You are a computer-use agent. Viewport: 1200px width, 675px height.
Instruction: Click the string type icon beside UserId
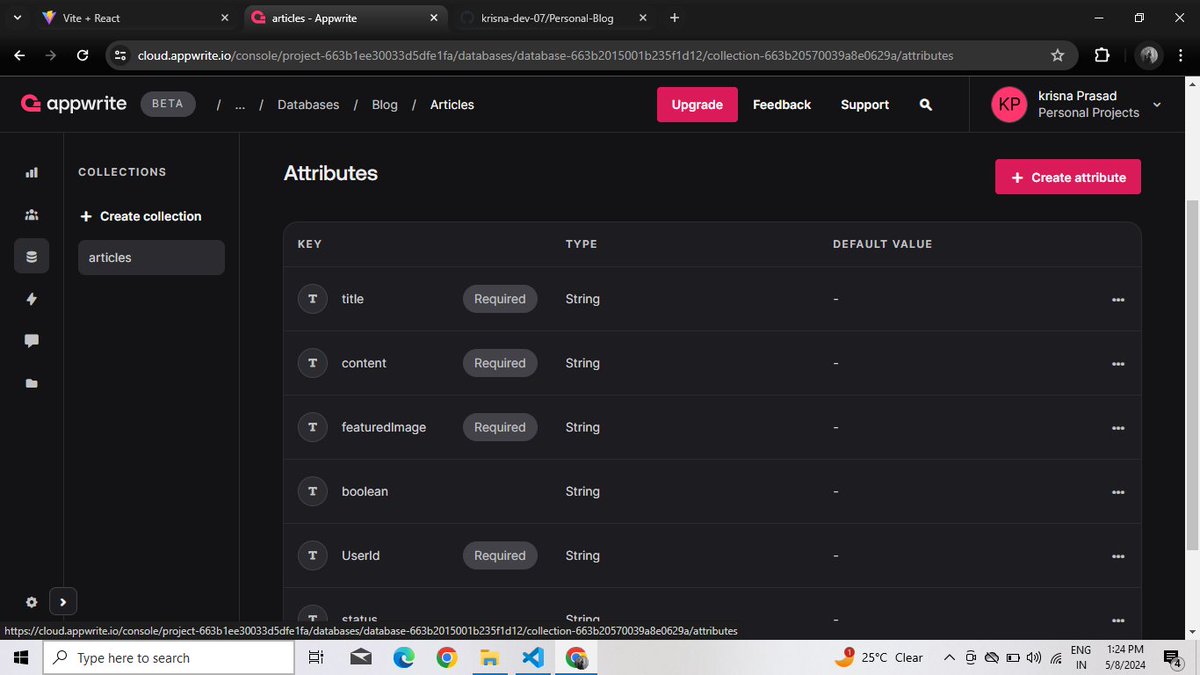[313, 555]
